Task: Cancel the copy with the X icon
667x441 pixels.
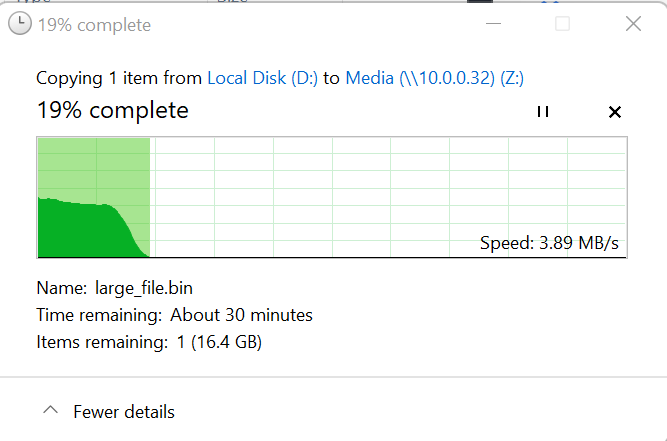Action: 615,112
